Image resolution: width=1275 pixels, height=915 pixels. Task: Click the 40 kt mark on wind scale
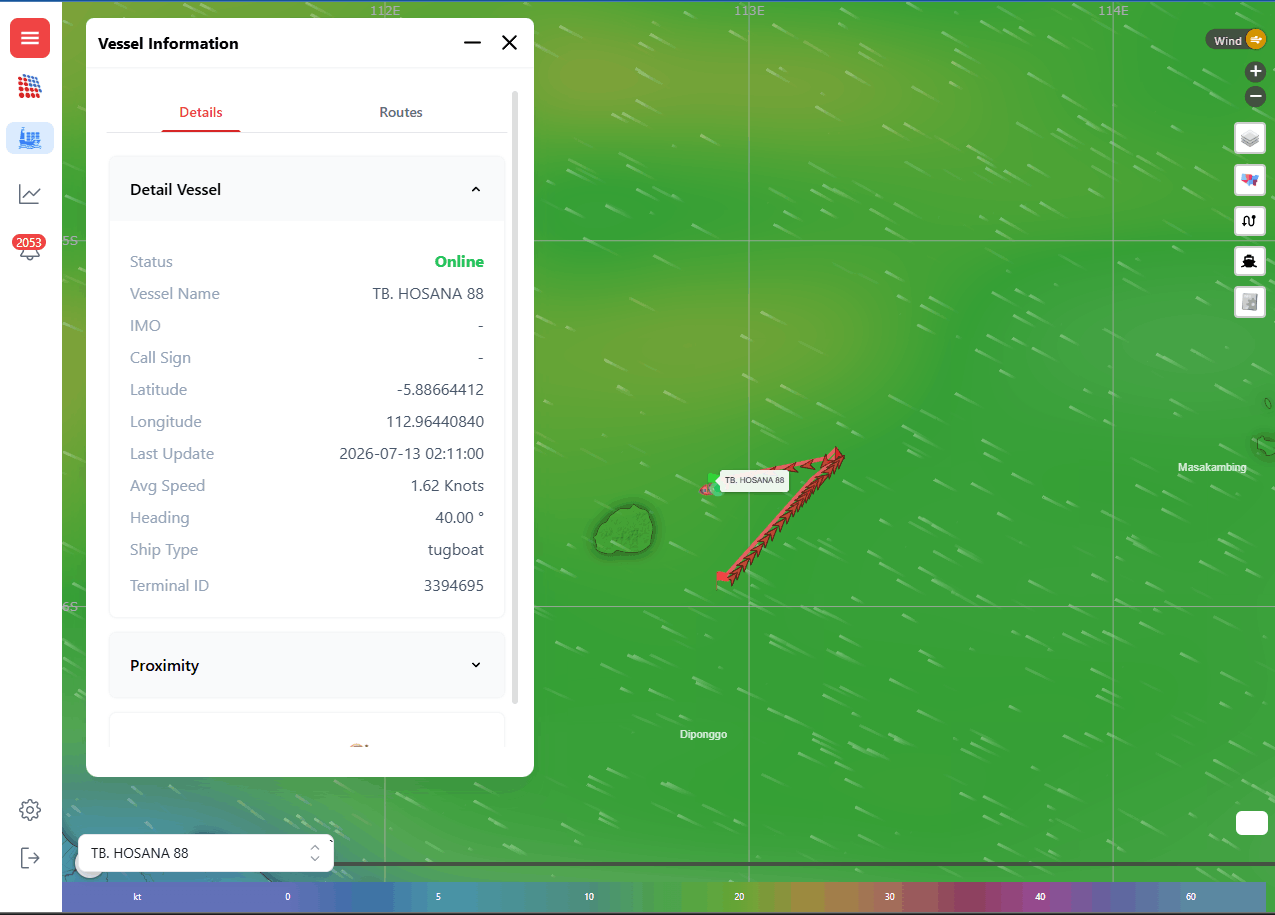(x=1040, y=897)
